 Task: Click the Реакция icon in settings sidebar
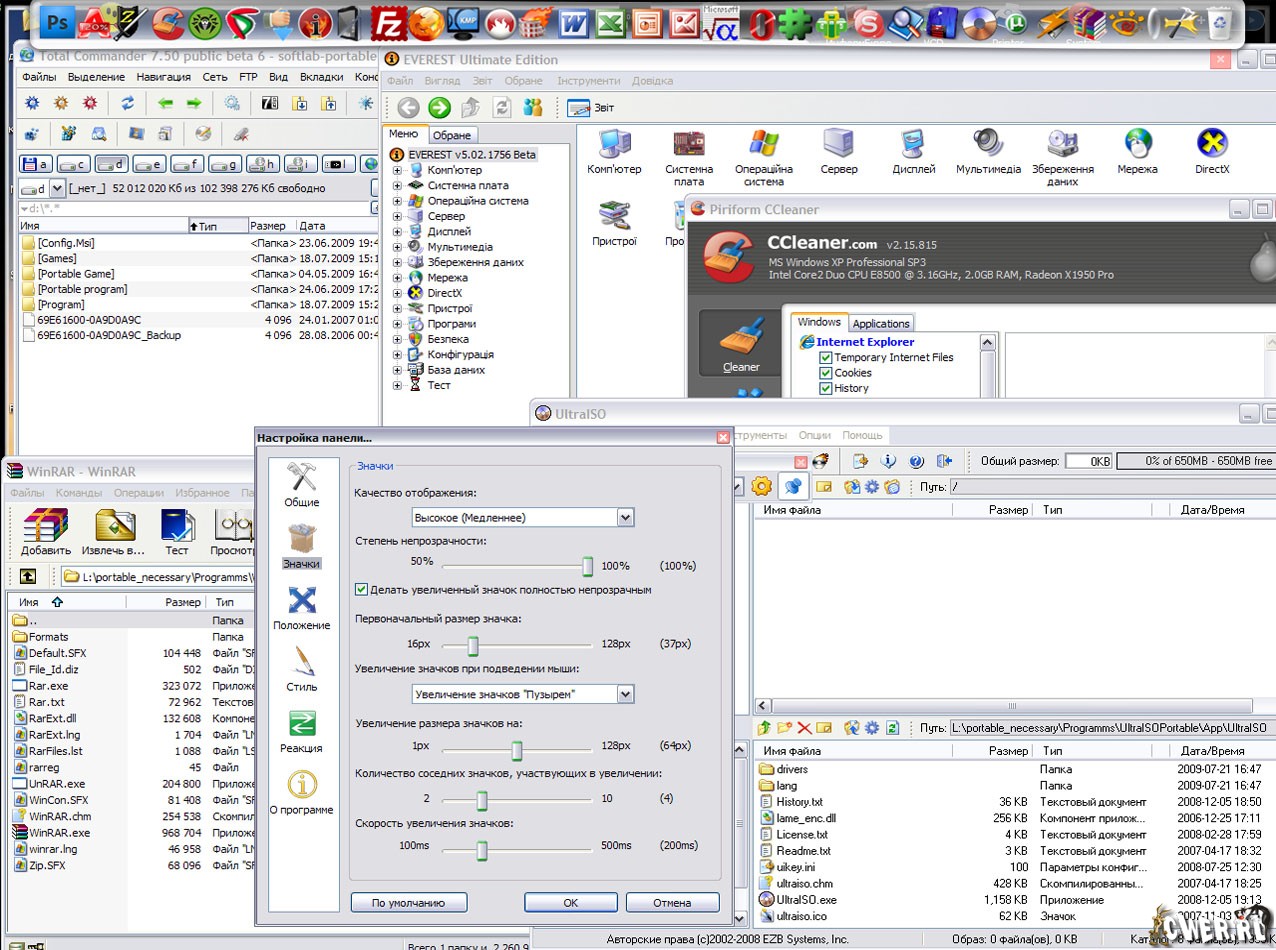(301, 725)
